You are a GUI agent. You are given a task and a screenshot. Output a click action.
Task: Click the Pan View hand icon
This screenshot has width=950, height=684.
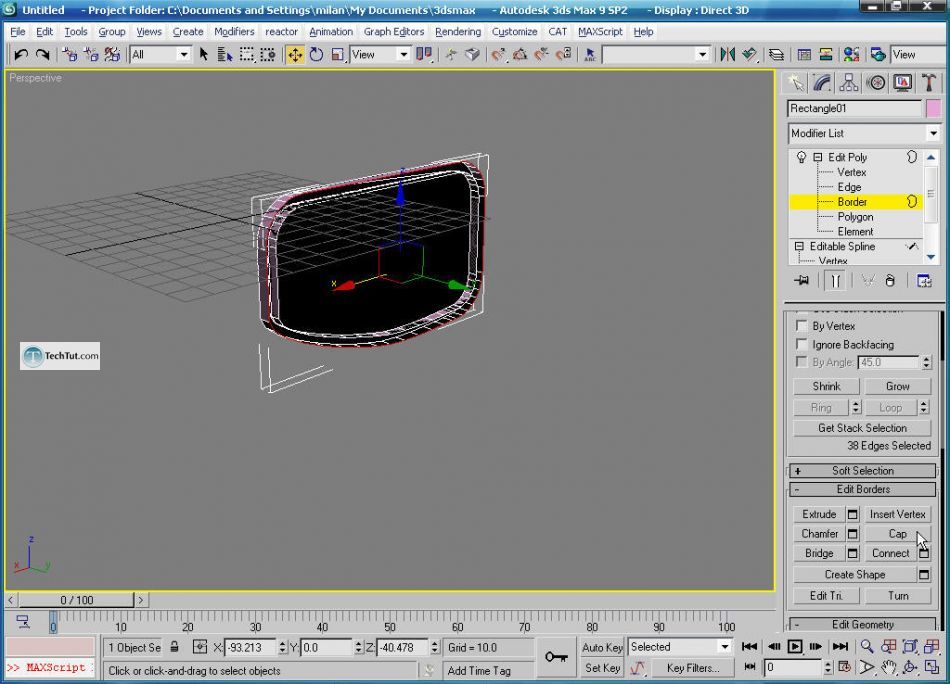point(889,668)
